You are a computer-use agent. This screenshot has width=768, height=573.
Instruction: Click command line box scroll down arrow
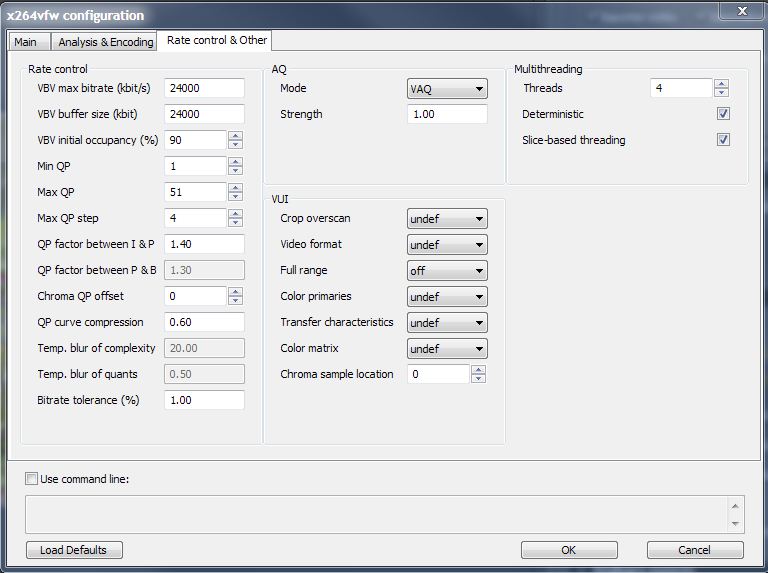pyautogui.click(x=735, y=524)
